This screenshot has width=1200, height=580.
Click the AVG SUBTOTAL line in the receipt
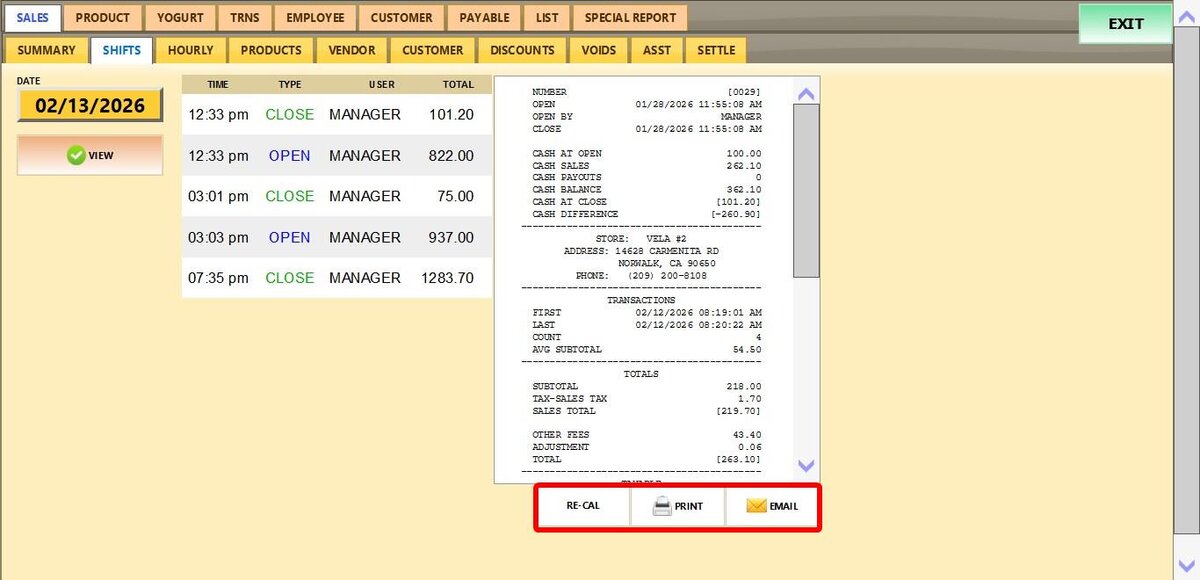click(646, 350)
